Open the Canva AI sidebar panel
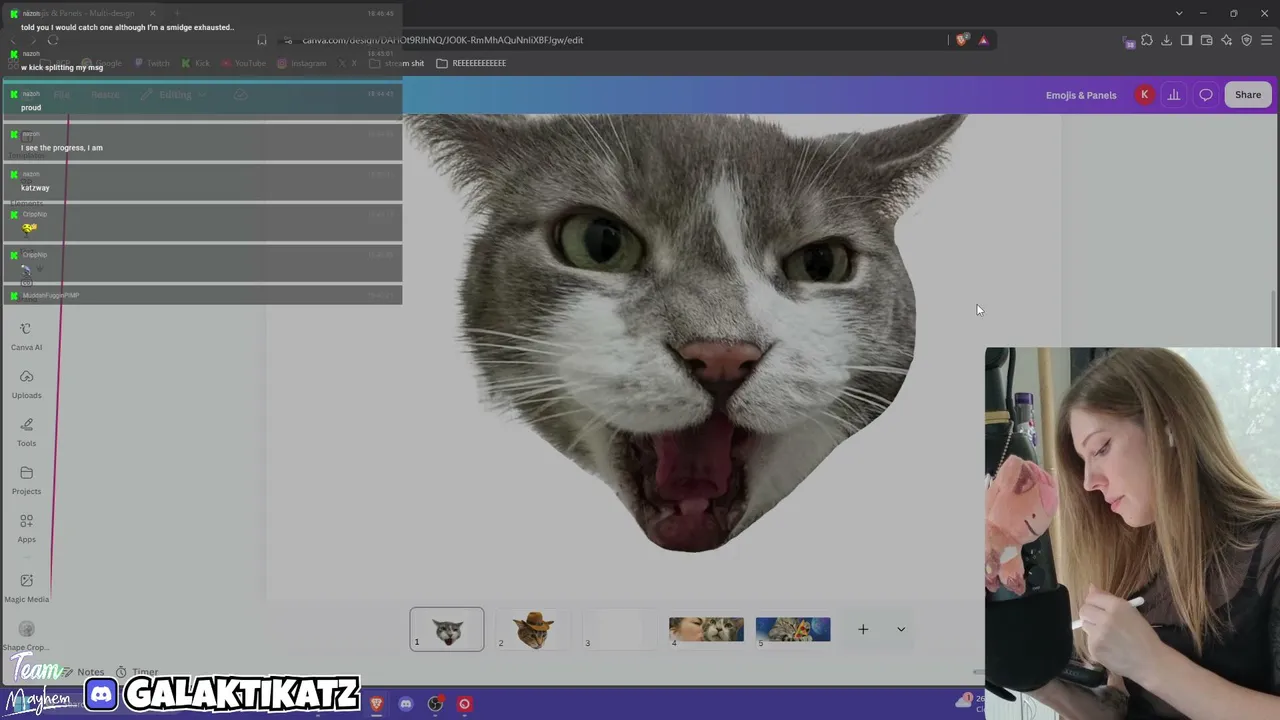The image size is (1280, 720). click(26, 336)
